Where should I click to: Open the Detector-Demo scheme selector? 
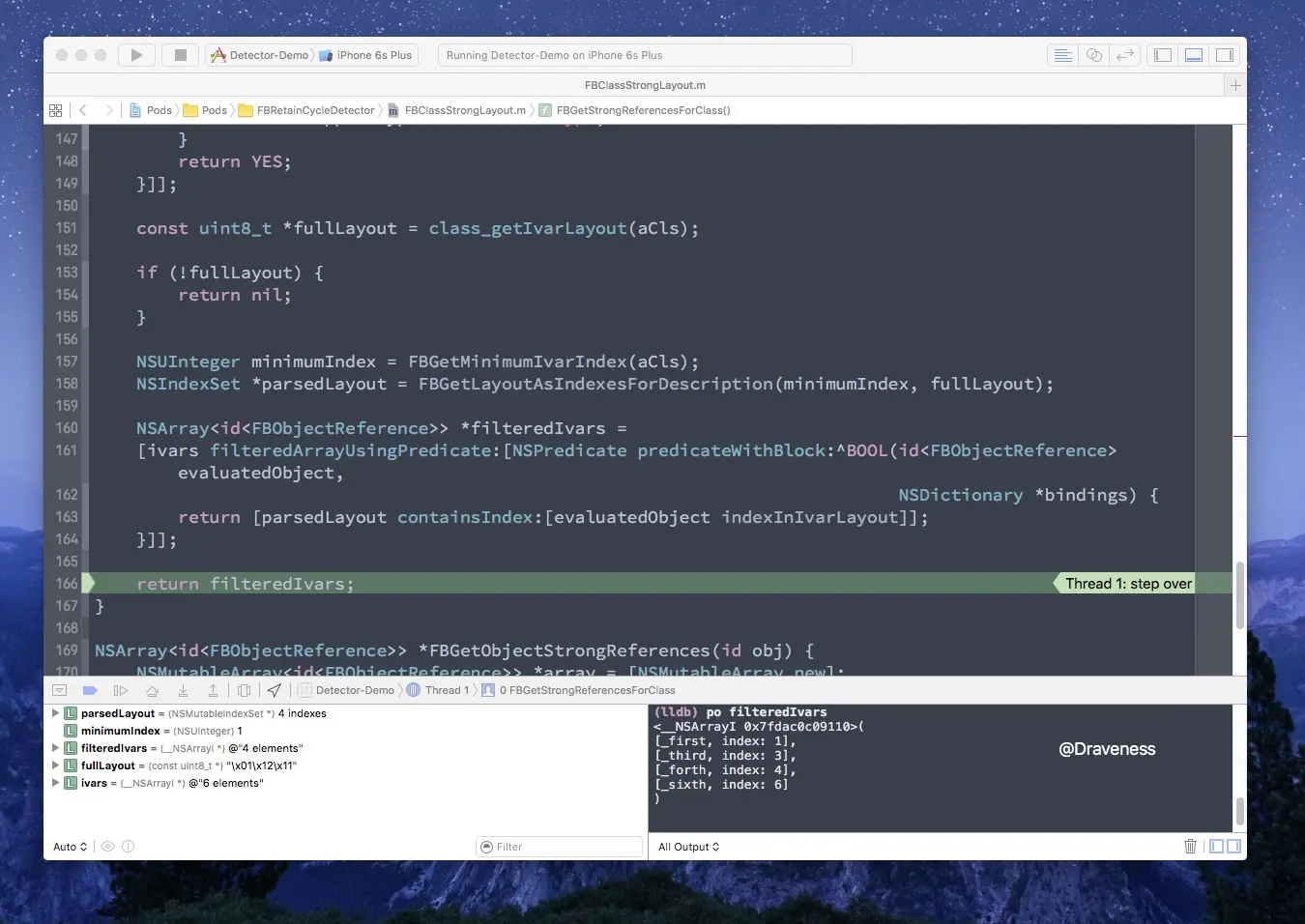click(260, 55)
